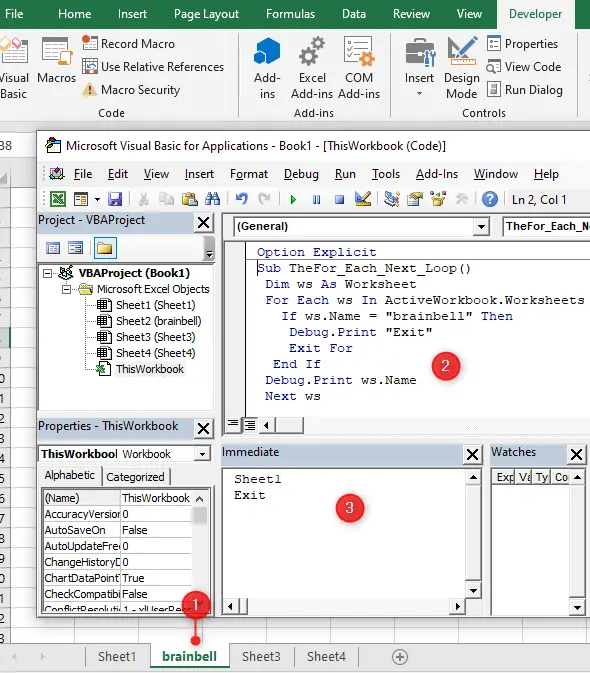Toggle Folders view in Project pane
590x673 pixels.
105,248
